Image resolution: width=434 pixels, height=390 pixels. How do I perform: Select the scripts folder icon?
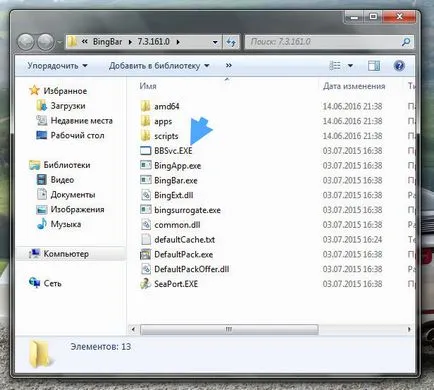[x=145, y=136]
